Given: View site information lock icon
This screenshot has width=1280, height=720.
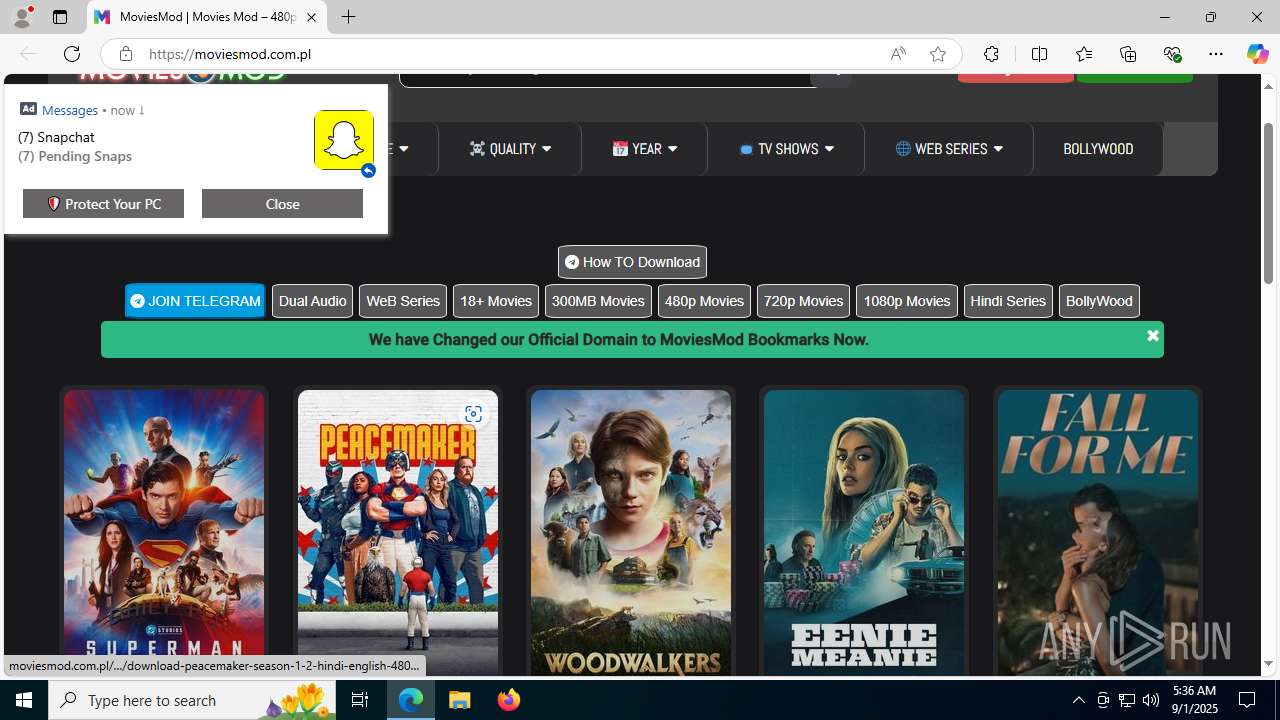Looking at the screenshot, I should [125, 54].
